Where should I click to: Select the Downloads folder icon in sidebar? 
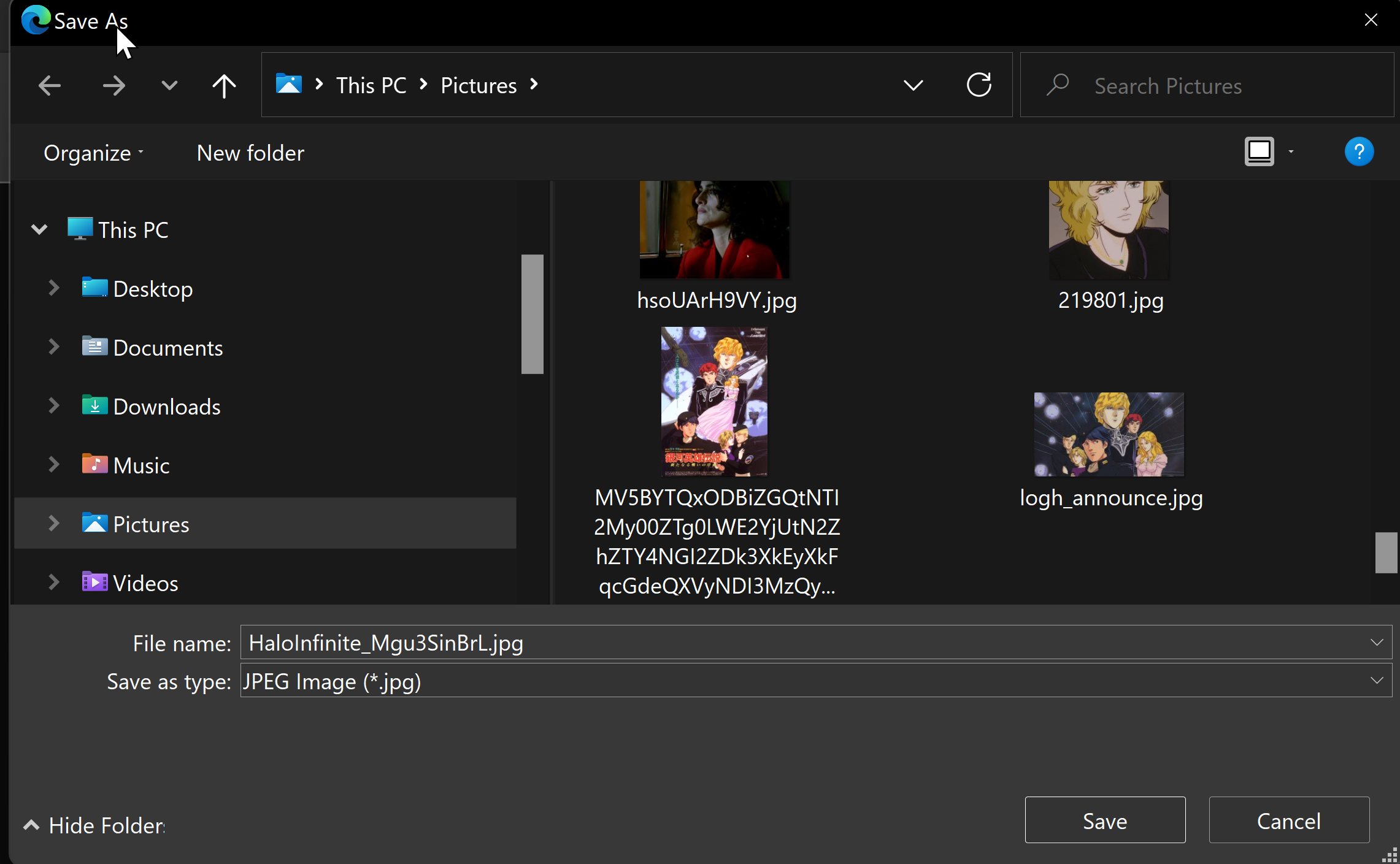pos(94,406)
